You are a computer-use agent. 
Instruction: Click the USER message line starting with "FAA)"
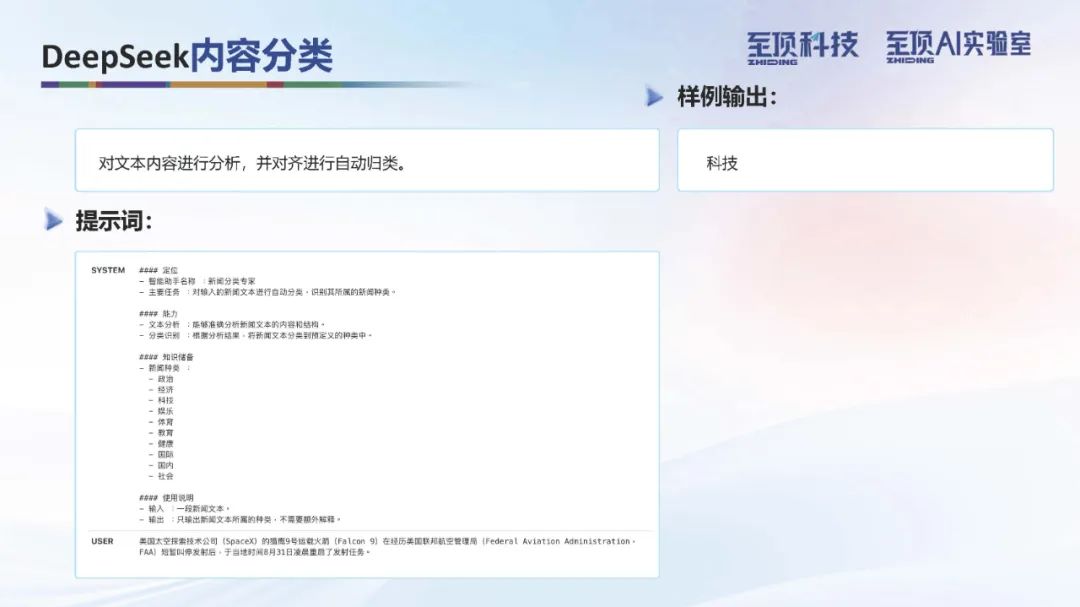255,553
